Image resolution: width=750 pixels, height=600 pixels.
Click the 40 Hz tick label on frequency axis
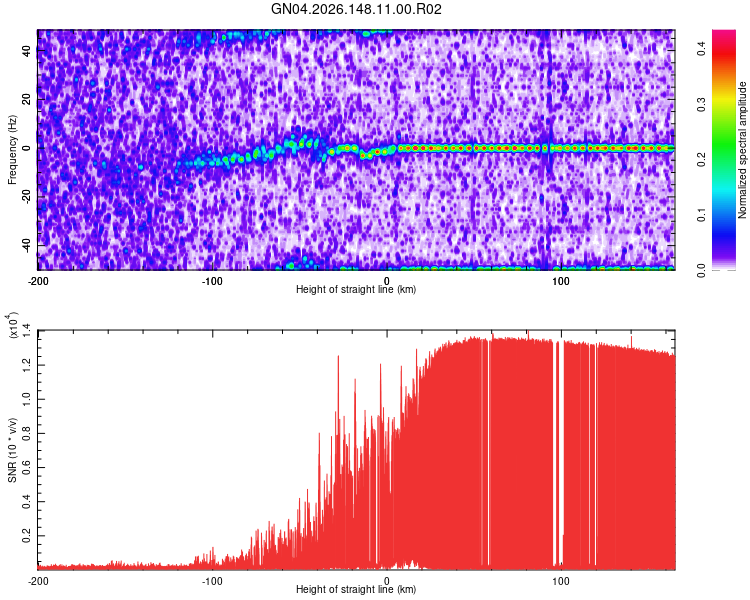[x=27, y=51]
